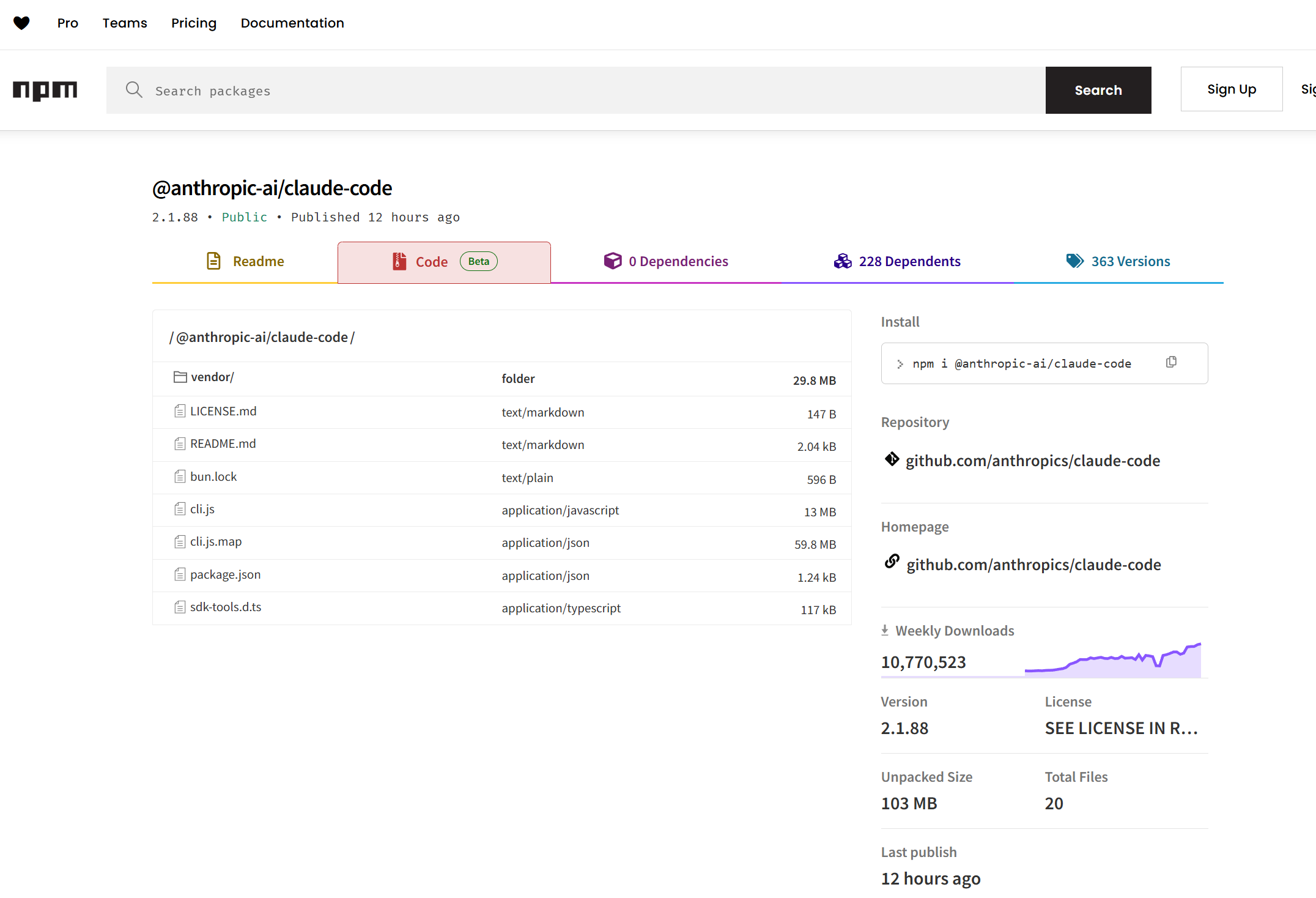Click the Code zip file icon
1316x898 pixels.
click(399, 261)
